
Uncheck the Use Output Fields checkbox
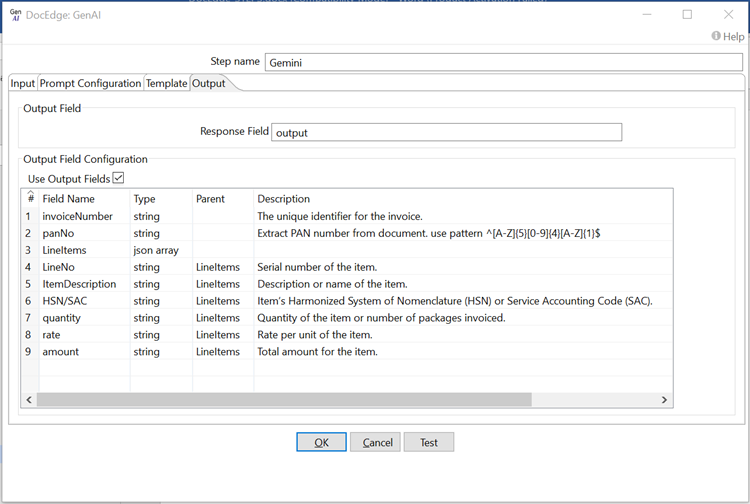tap(118, 178)
